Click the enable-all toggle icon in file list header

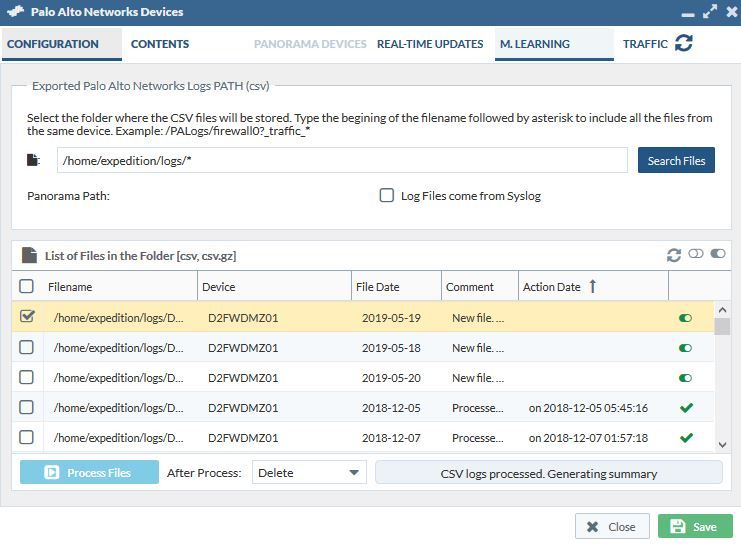click(718, 254)
